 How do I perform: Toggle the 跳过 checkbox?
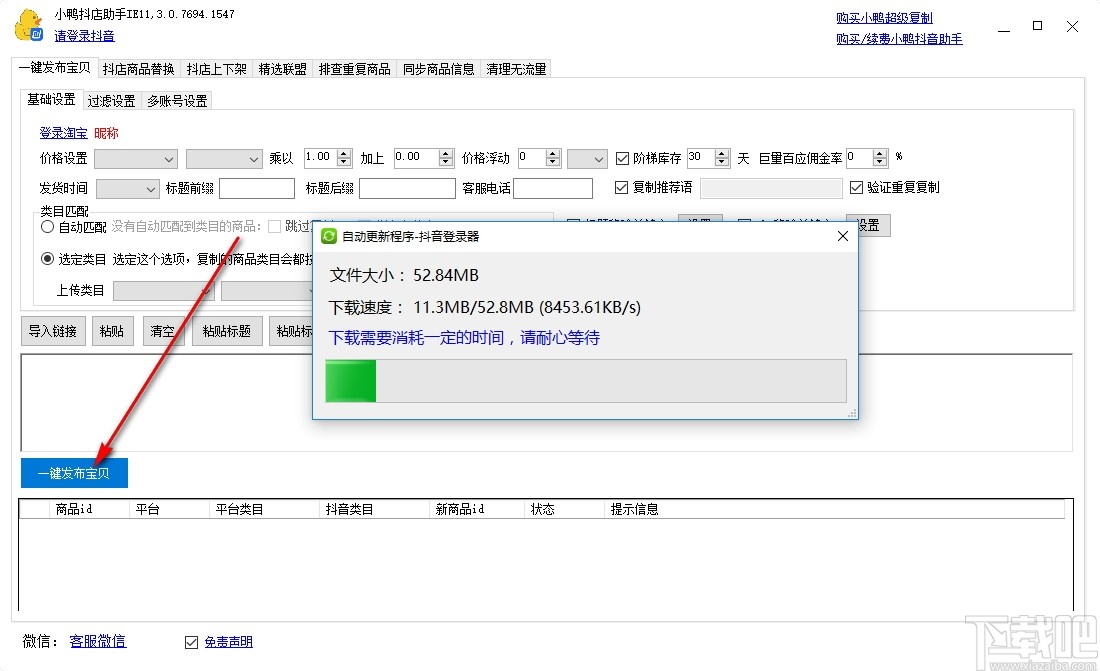tap(275, 226)
